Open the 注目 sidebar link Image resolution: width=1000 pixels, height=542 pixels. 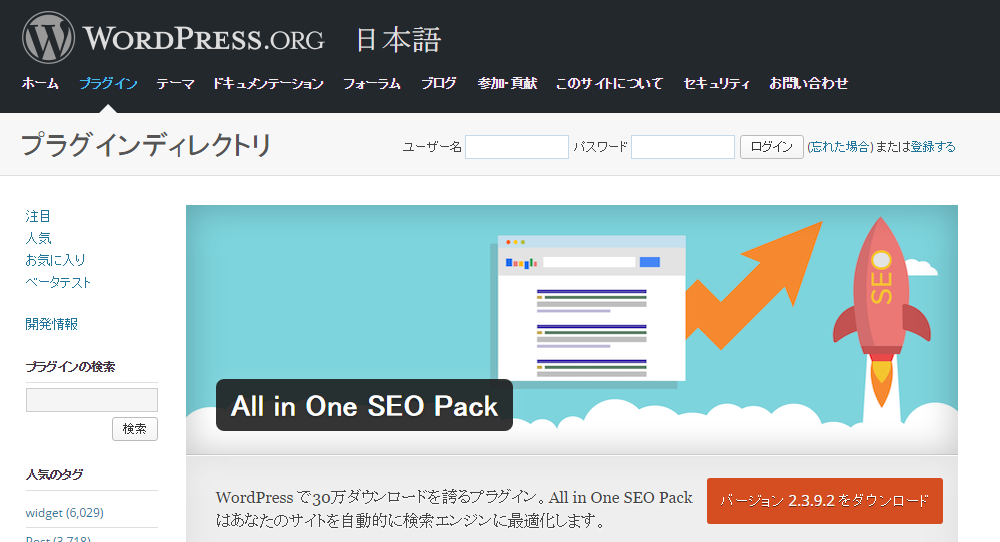point(38,216)
